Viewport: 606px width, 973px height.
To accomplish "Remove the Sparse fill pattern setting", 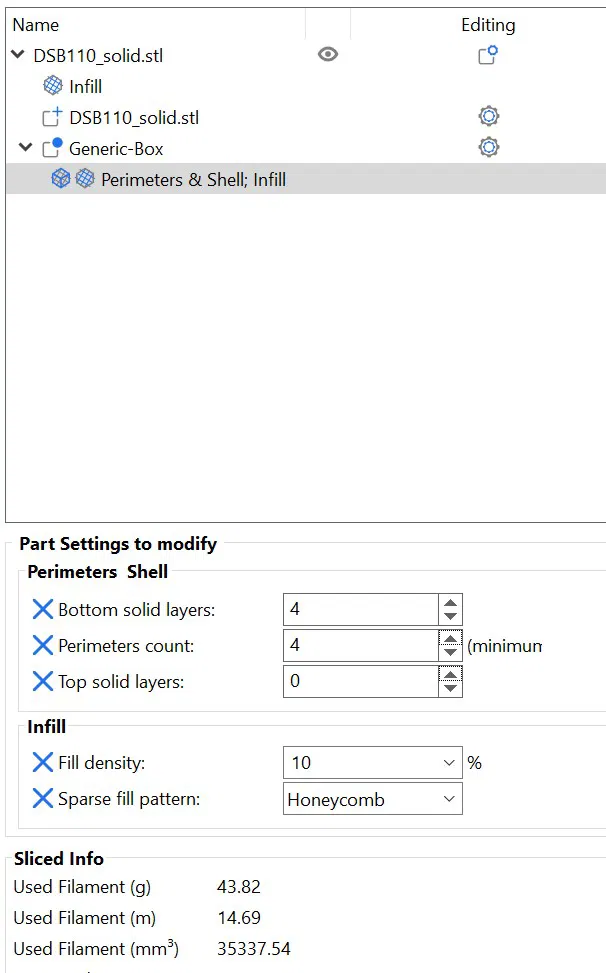I will 42,799.
